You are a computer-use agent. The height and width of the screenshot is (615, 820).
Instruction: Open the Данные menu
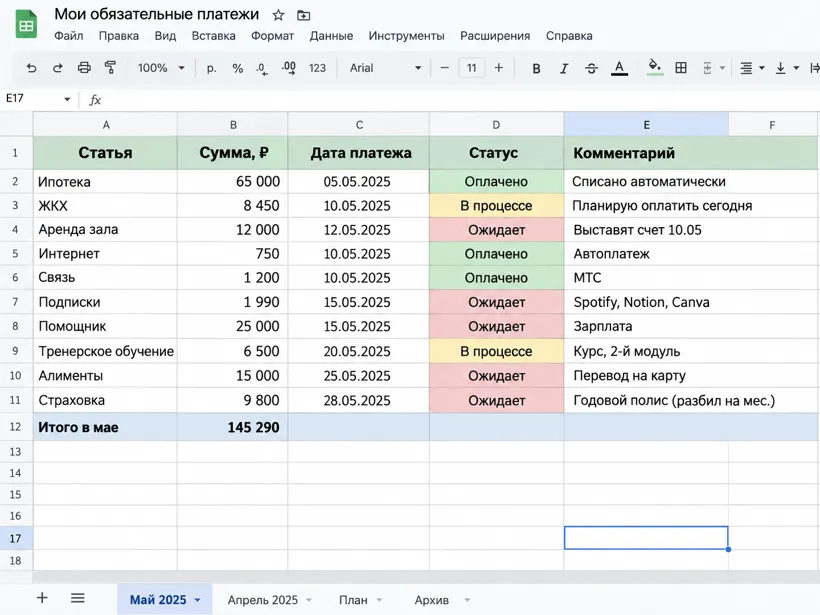[331, 36]
